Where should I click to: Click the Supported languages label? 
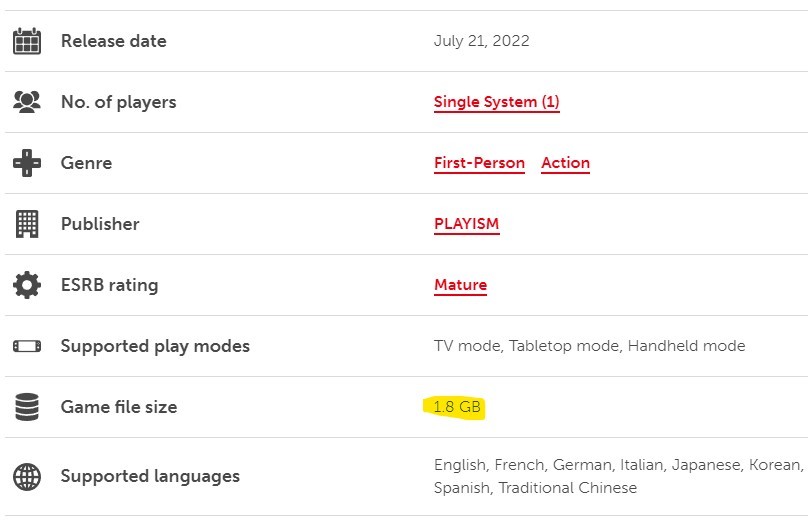point(150,476)
